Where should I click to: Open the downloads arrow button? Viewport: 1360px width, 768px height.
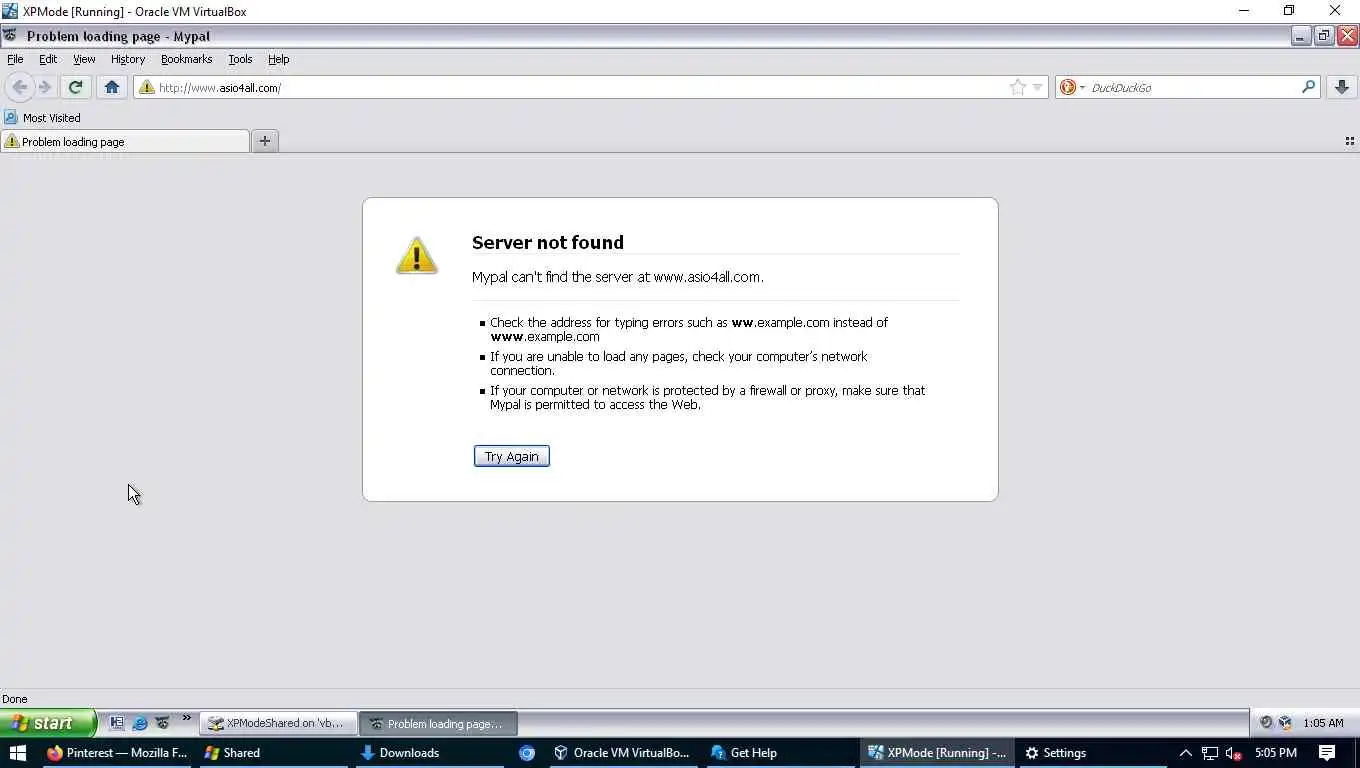tap(1342, 87)
